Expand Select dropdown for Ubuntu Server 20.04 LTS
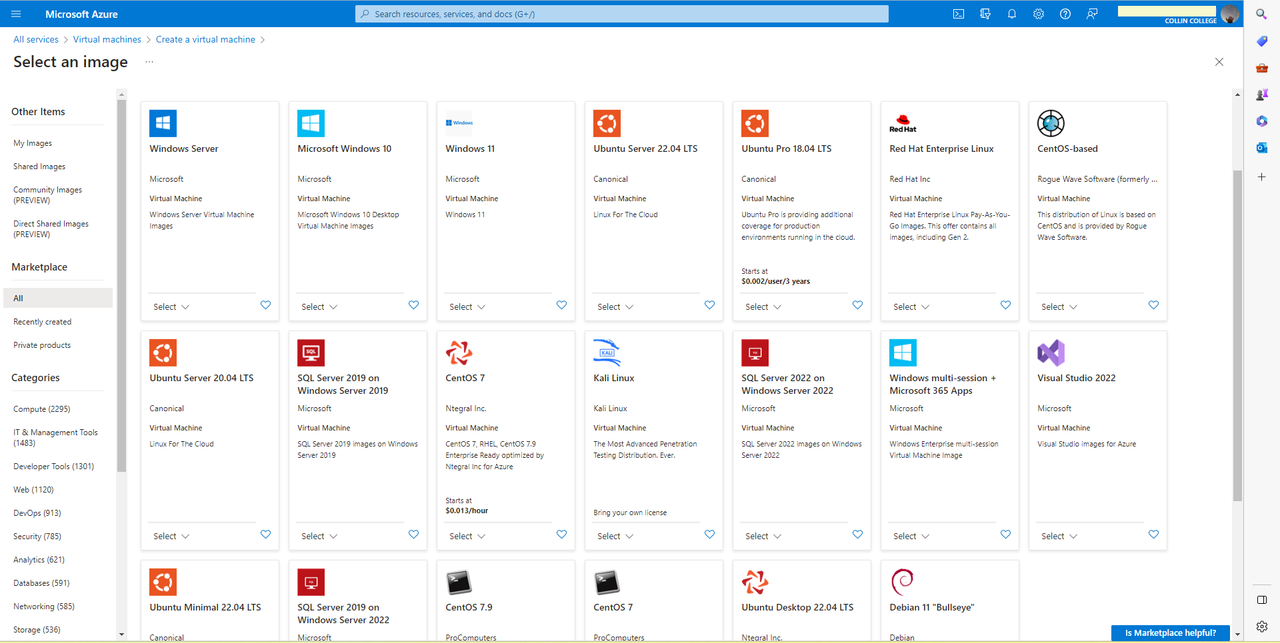Screen dimensions: 1280x643 171,536
